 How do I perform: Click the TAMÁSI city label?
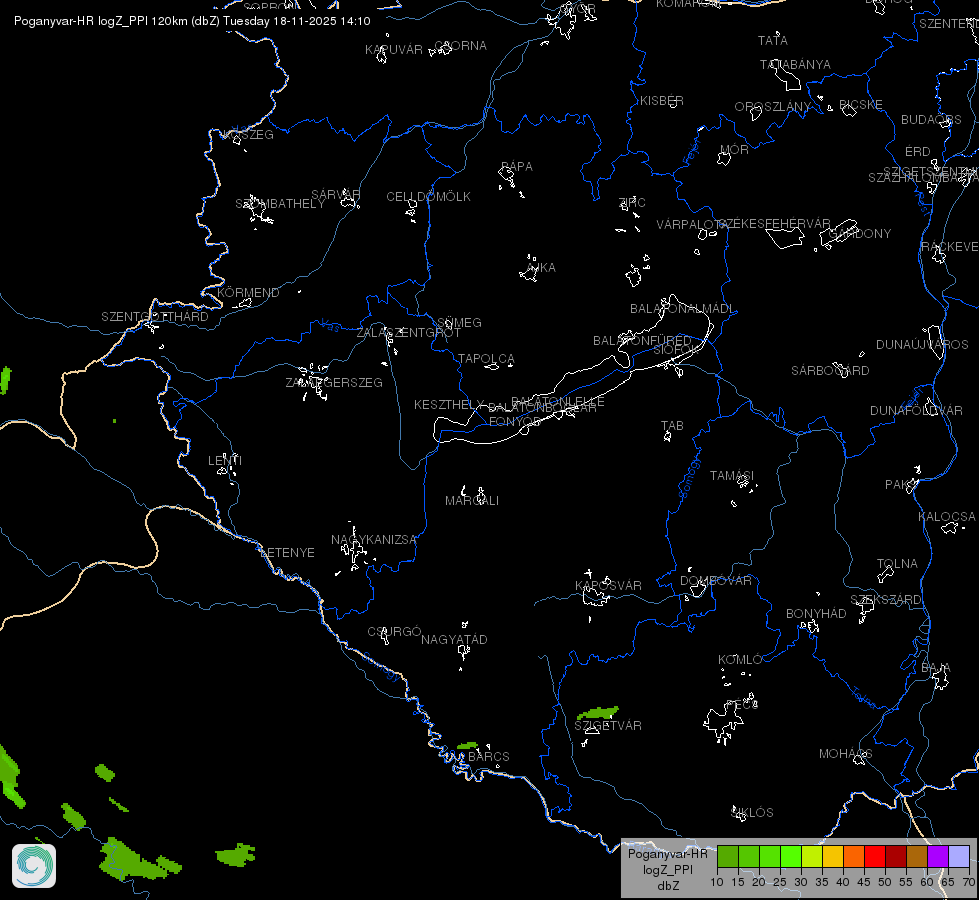click(732, 476)
